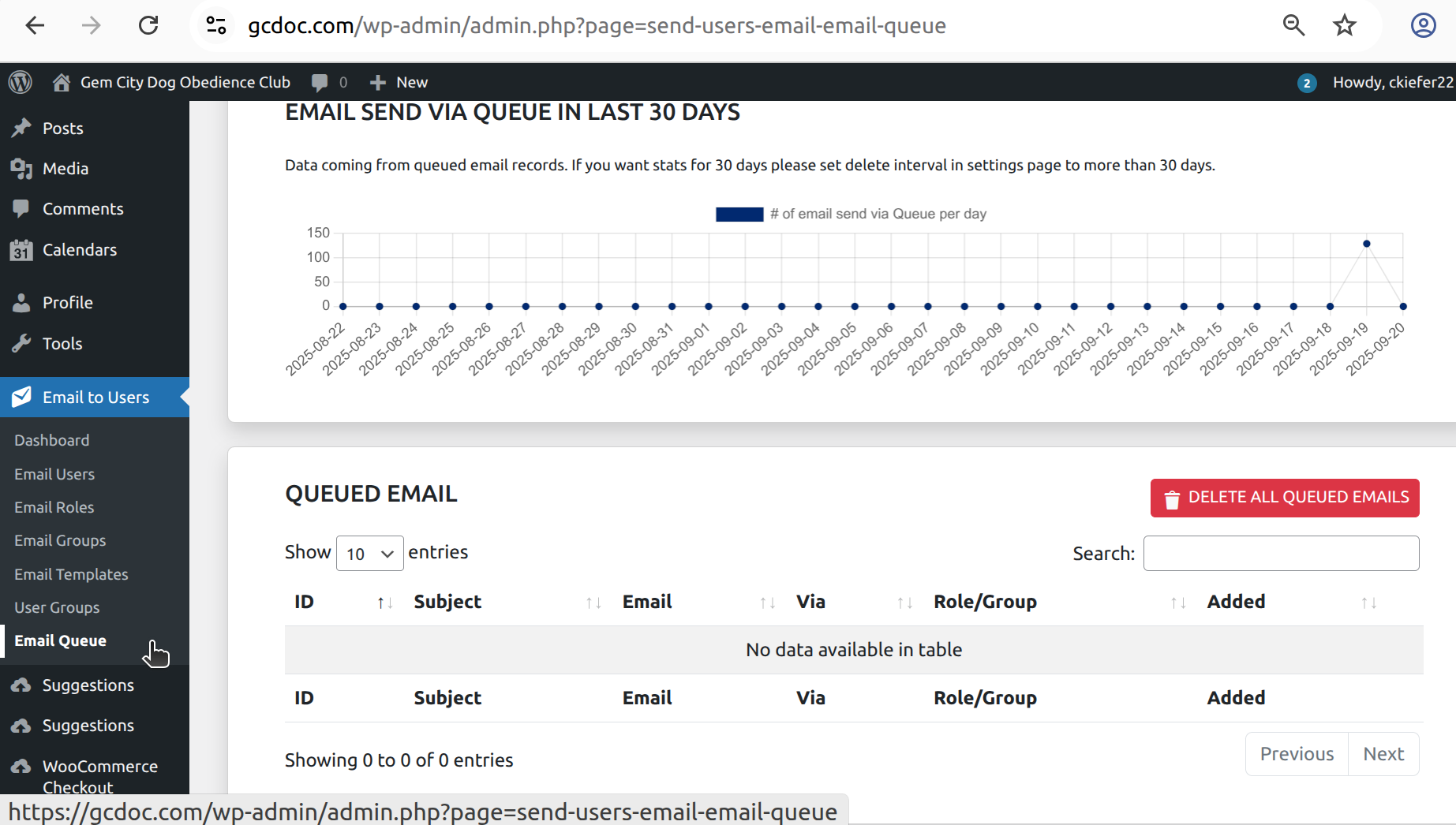Open the Show entries dropdown

(x=369, y=554)
